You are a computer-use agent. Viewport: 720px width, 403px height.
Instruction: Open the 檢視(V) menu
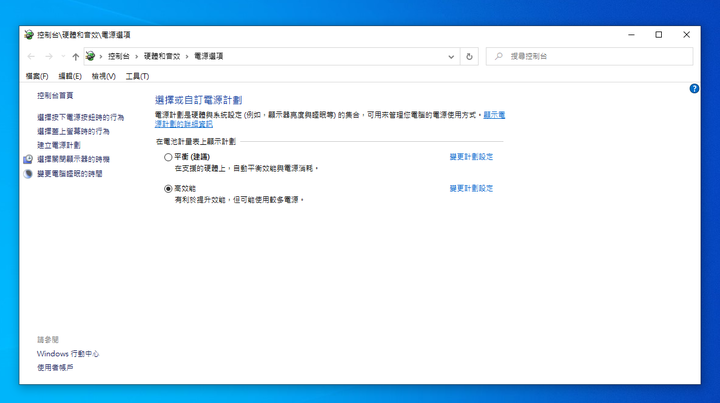(103, 76)
